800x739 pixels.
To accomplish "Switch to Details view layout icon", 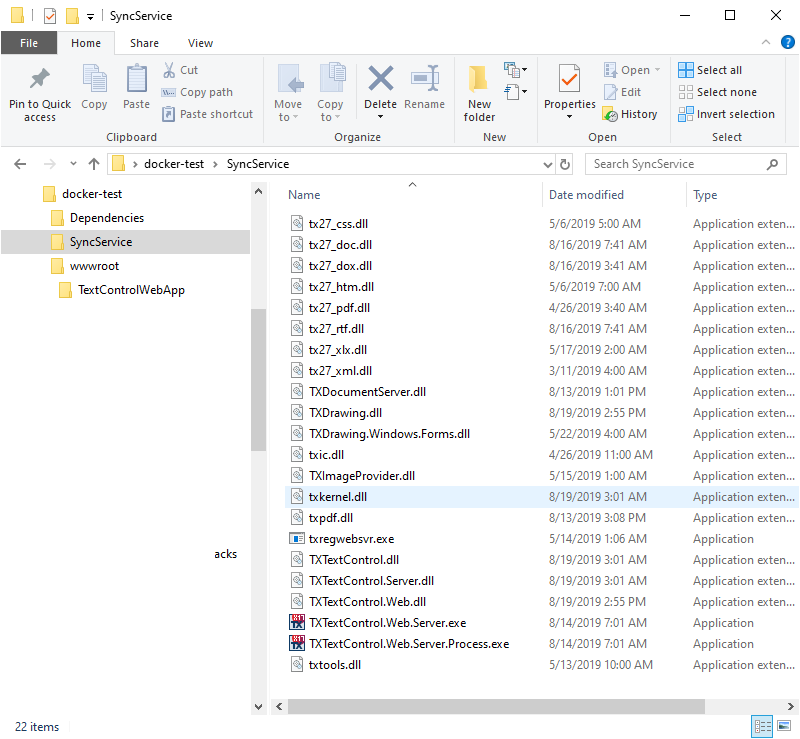I will 763,726.
